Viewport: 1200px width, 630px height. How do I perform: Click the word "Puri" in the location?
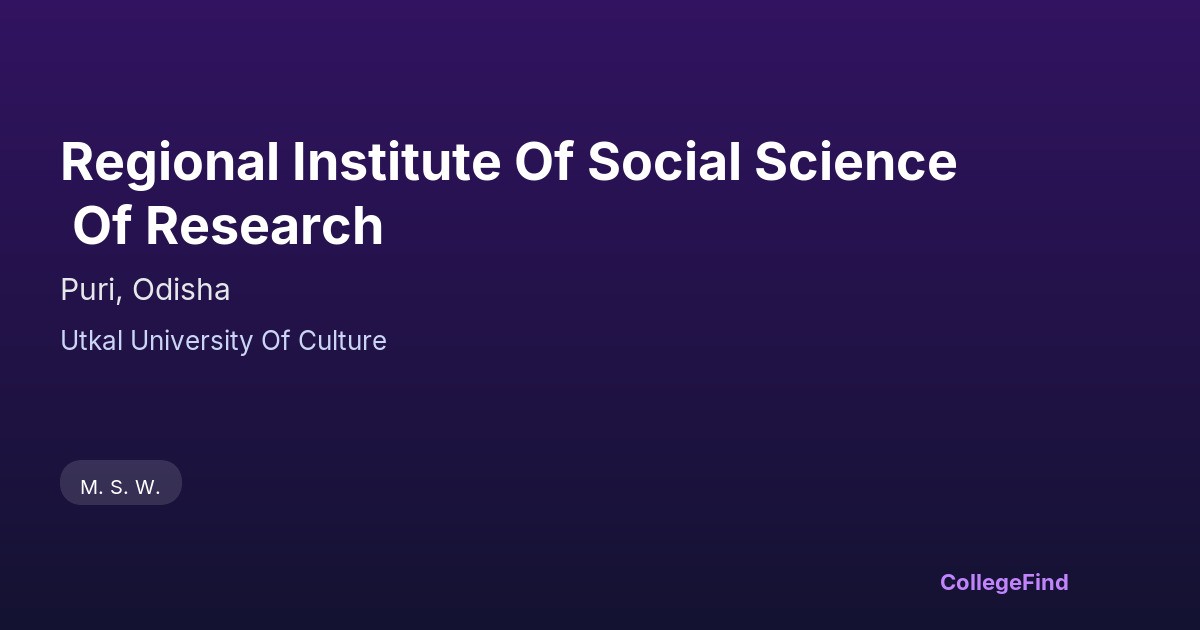tap(89, 290)
